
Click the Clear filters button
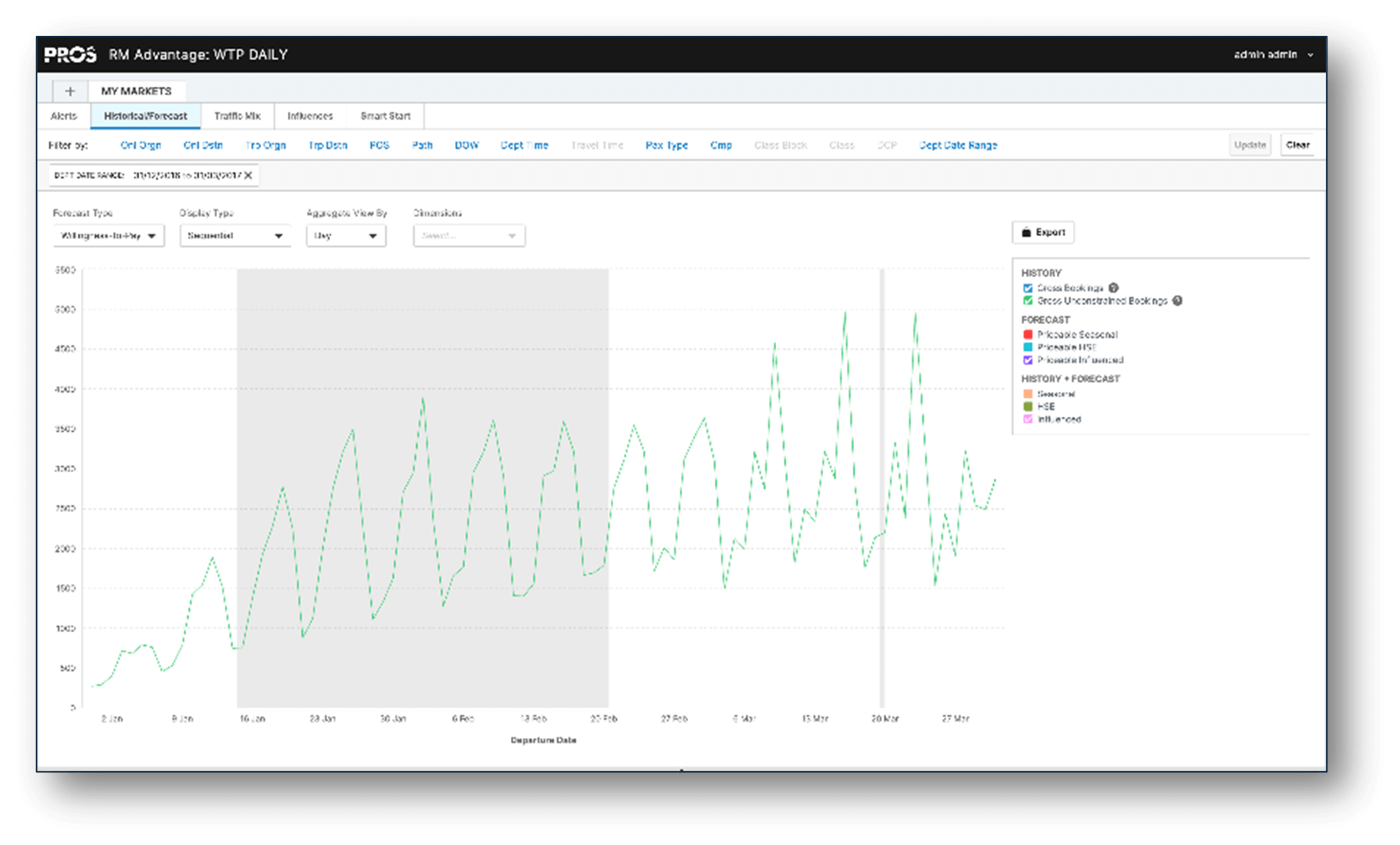tap(1297, 145)
